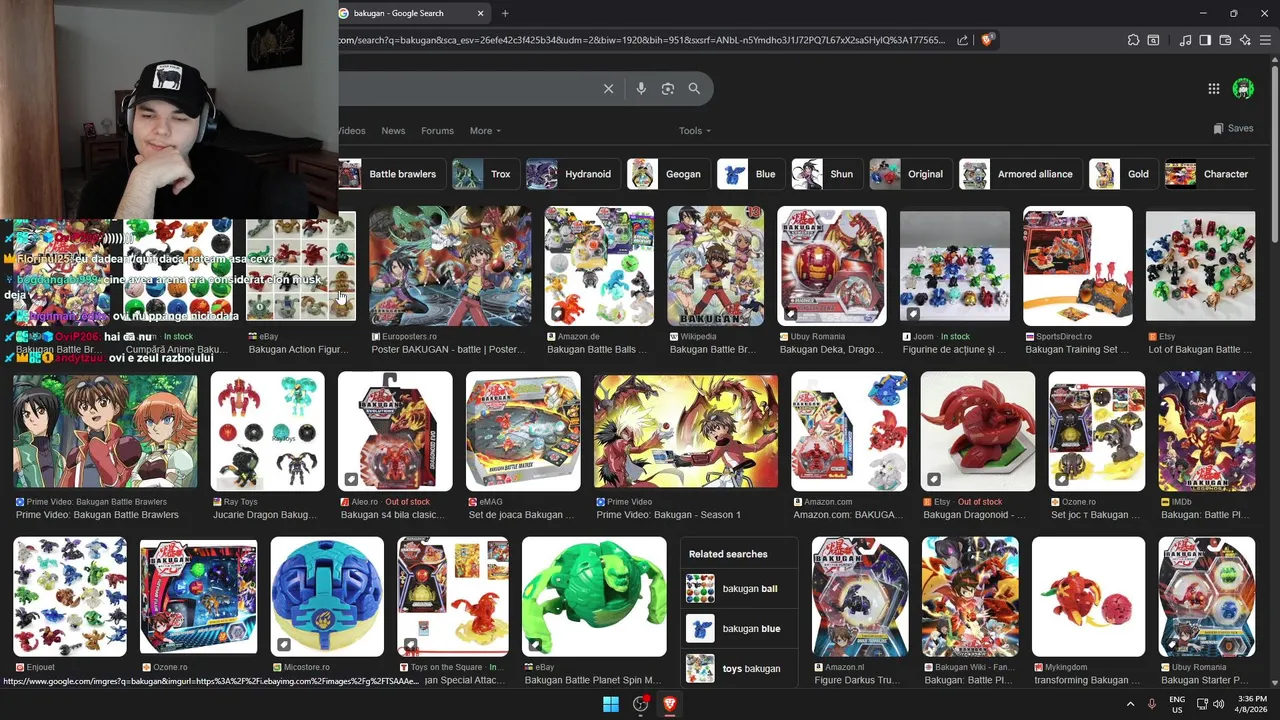Image resolution: width=1280 pixels, height=720 pixels.
Task: Start voice search with the microphone icon
Action: point(641,89)
